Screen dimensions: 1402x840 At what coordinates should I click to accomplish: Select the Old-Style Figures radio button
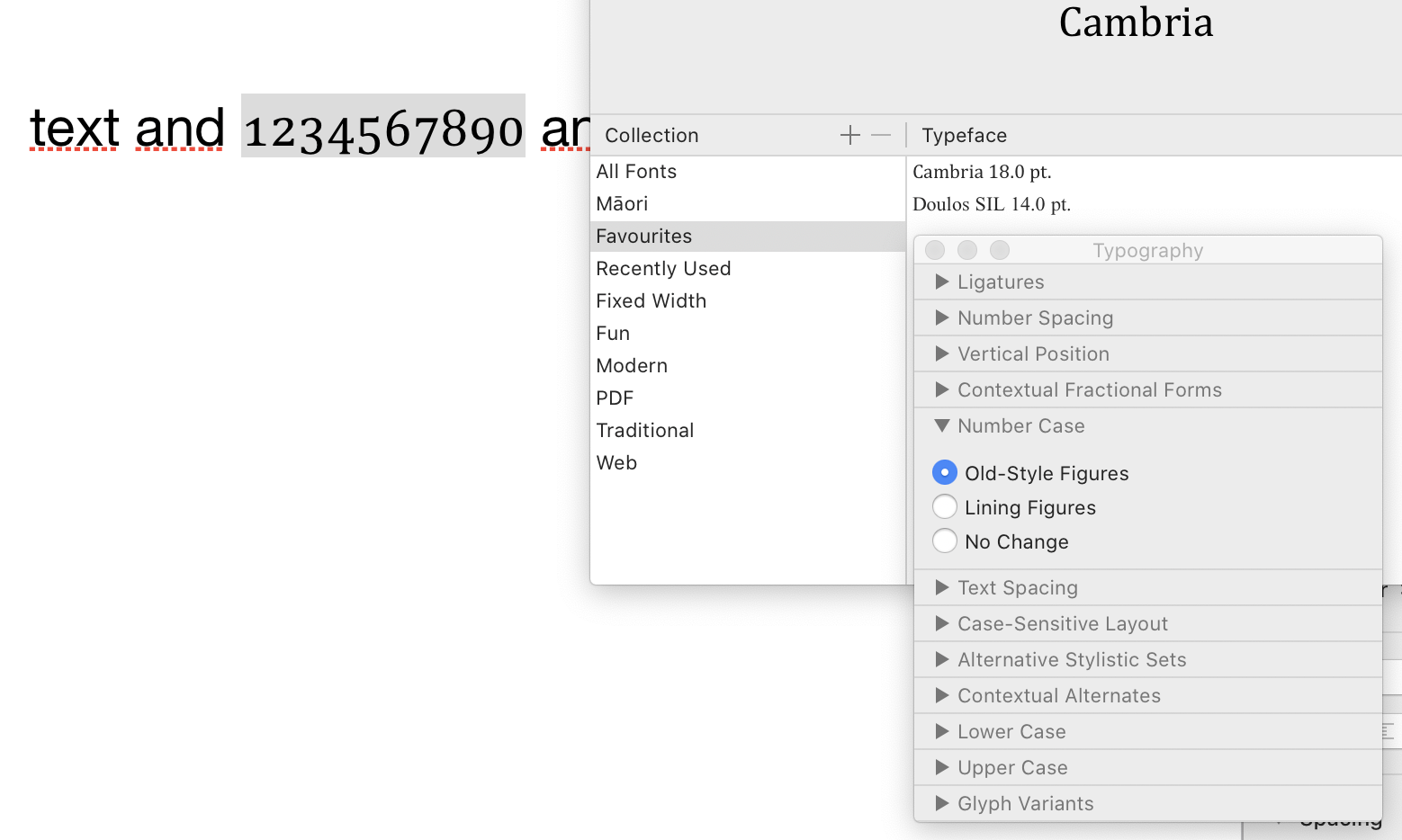tap(945, 472)
